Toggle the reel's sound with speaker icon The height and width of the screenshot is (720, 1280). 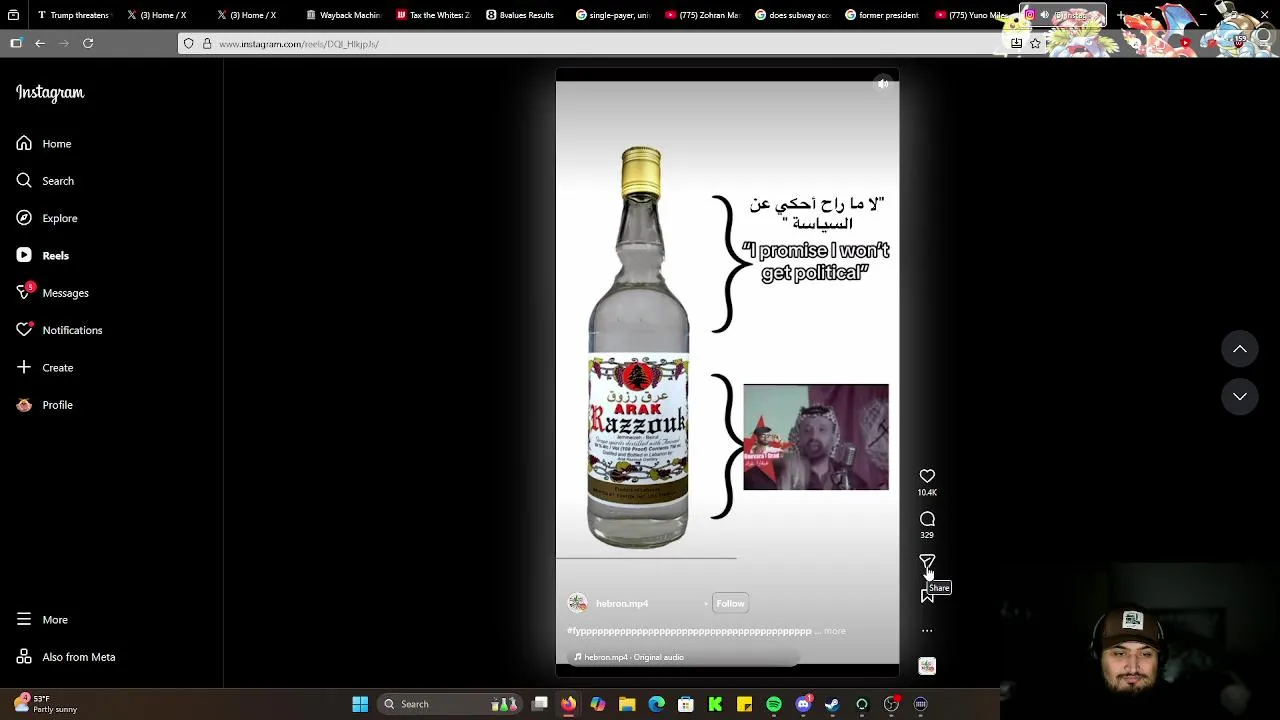(x=883, y=85)
